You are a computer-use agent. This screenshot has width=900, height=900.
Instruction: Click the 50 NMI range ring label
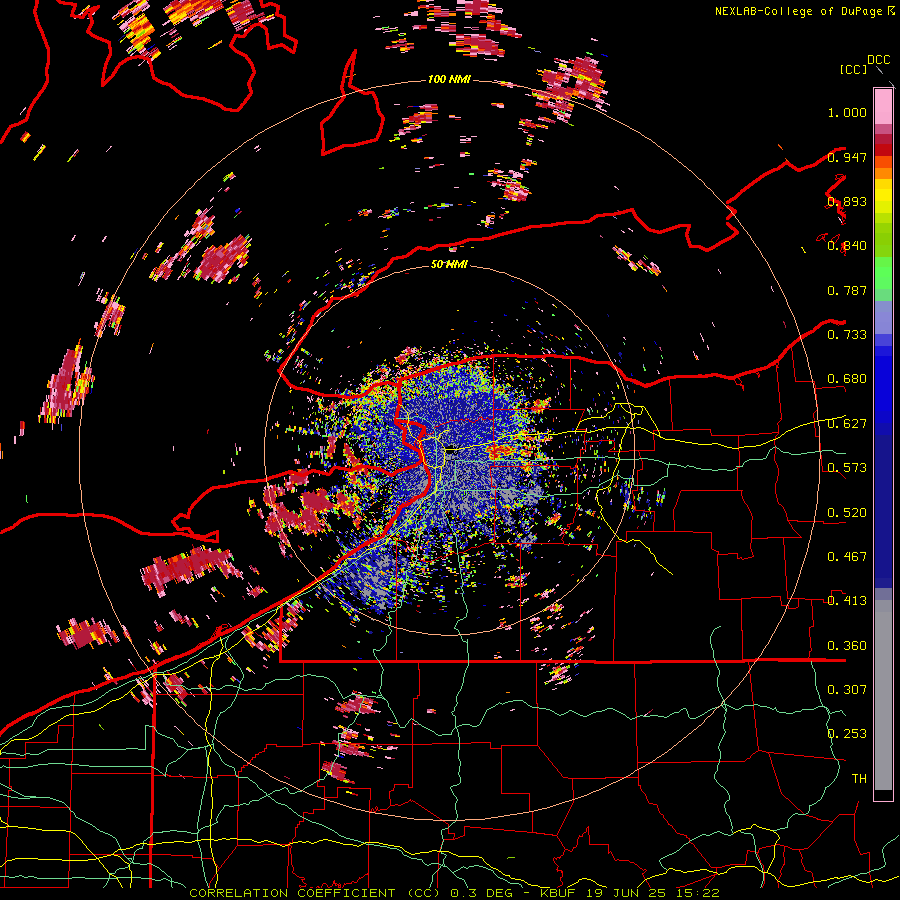[x=449, y=264]
